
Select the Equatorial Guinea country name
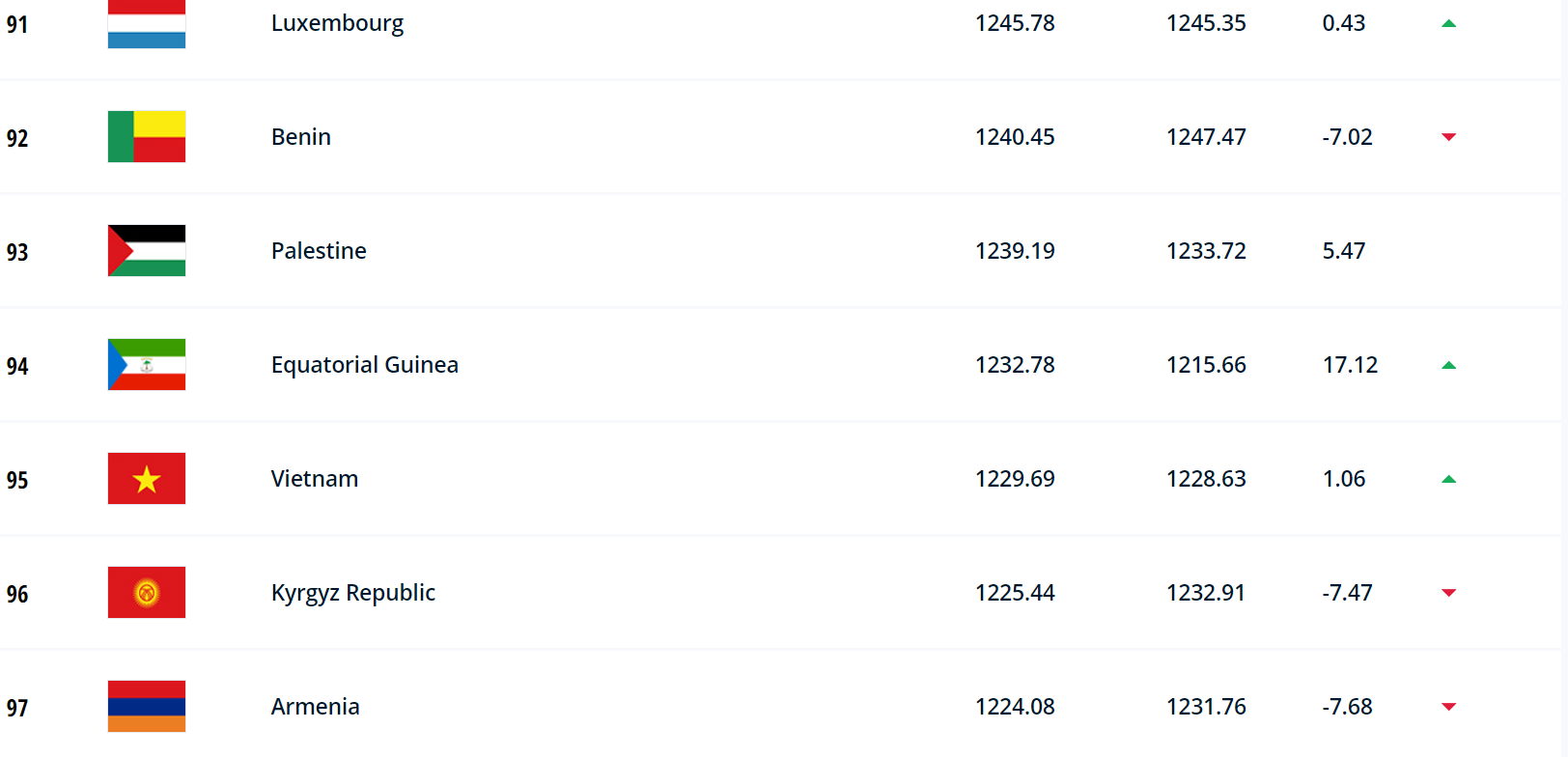[x=364, y=365]
